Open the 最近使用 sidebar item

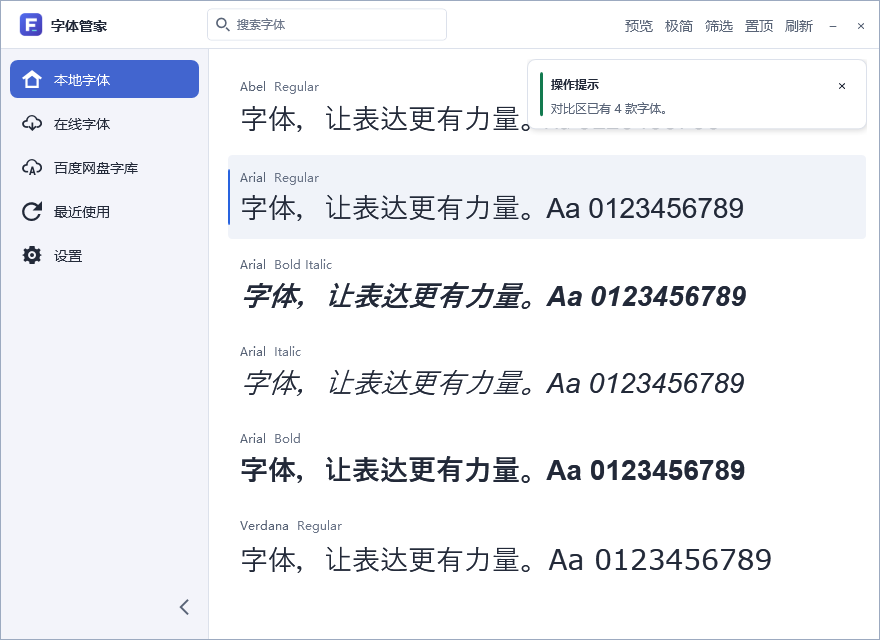click(104, 212)
